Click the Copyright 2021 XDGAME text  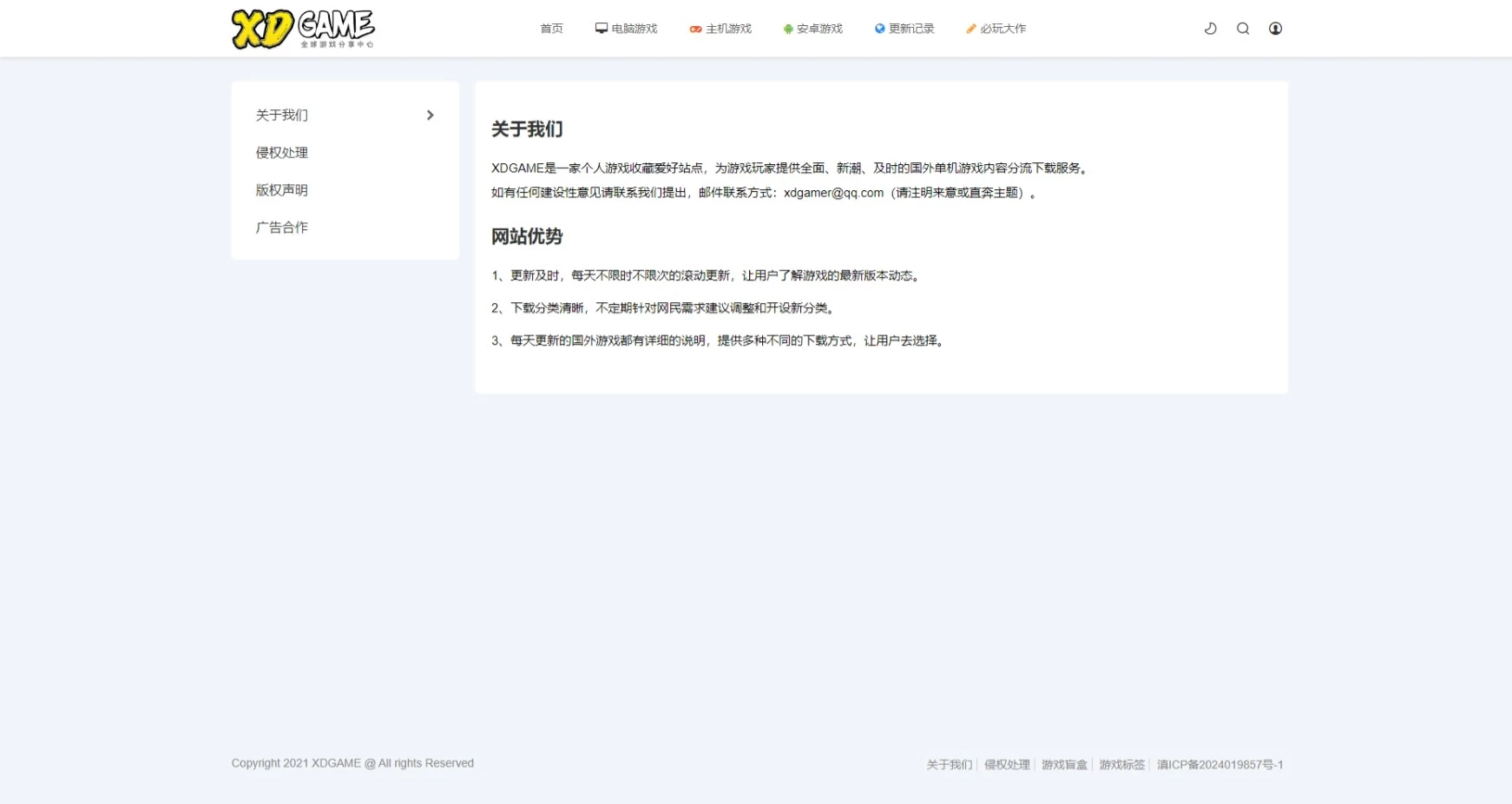tap(352, 763)
